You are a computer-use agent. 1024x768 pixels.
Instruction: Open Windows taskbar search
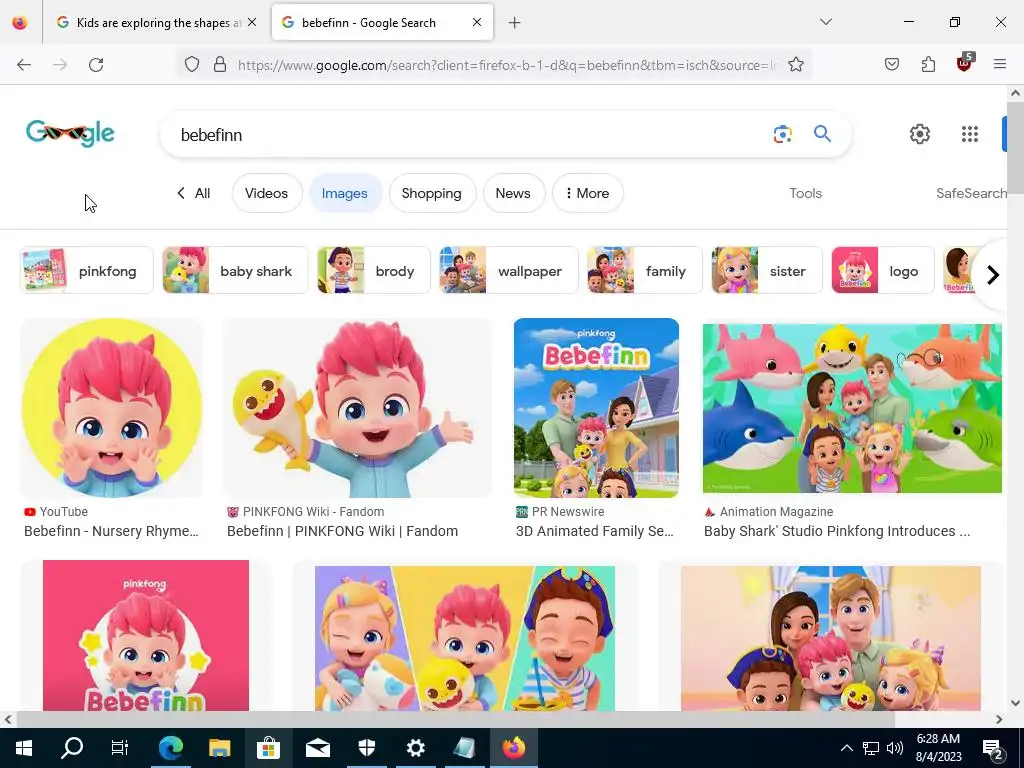(x=72, y=748)
